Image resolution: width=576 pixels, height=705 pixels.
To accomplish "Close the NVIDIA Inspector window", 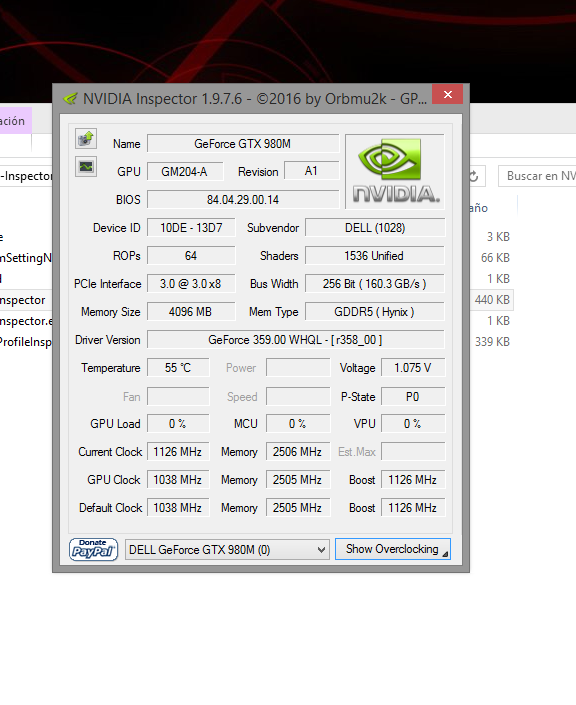I will 447,94.
